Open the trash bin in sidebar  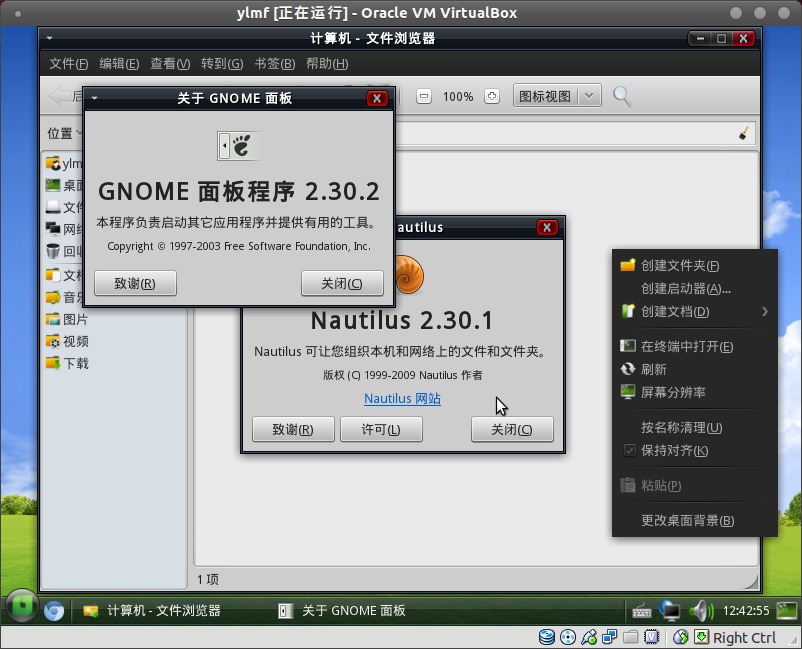click(x=63, y=251)
